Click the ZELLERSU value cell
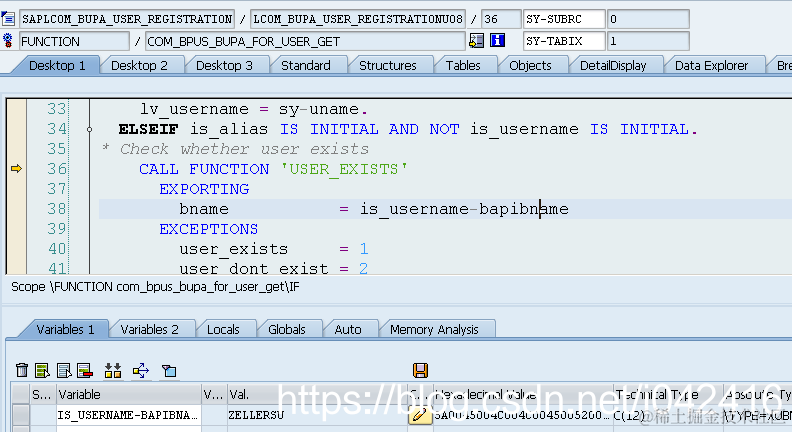 click(316, 415)
